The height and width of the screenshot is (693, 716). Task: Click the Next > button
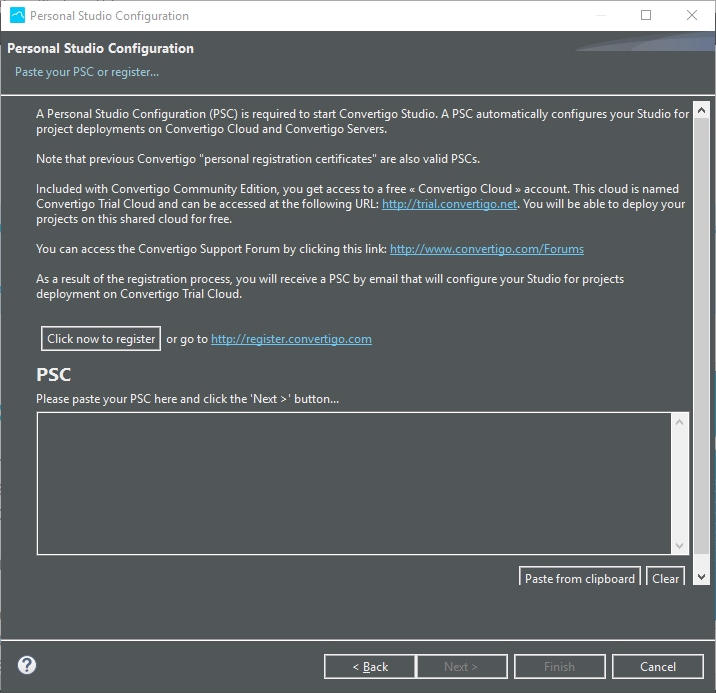pos(460,667)
